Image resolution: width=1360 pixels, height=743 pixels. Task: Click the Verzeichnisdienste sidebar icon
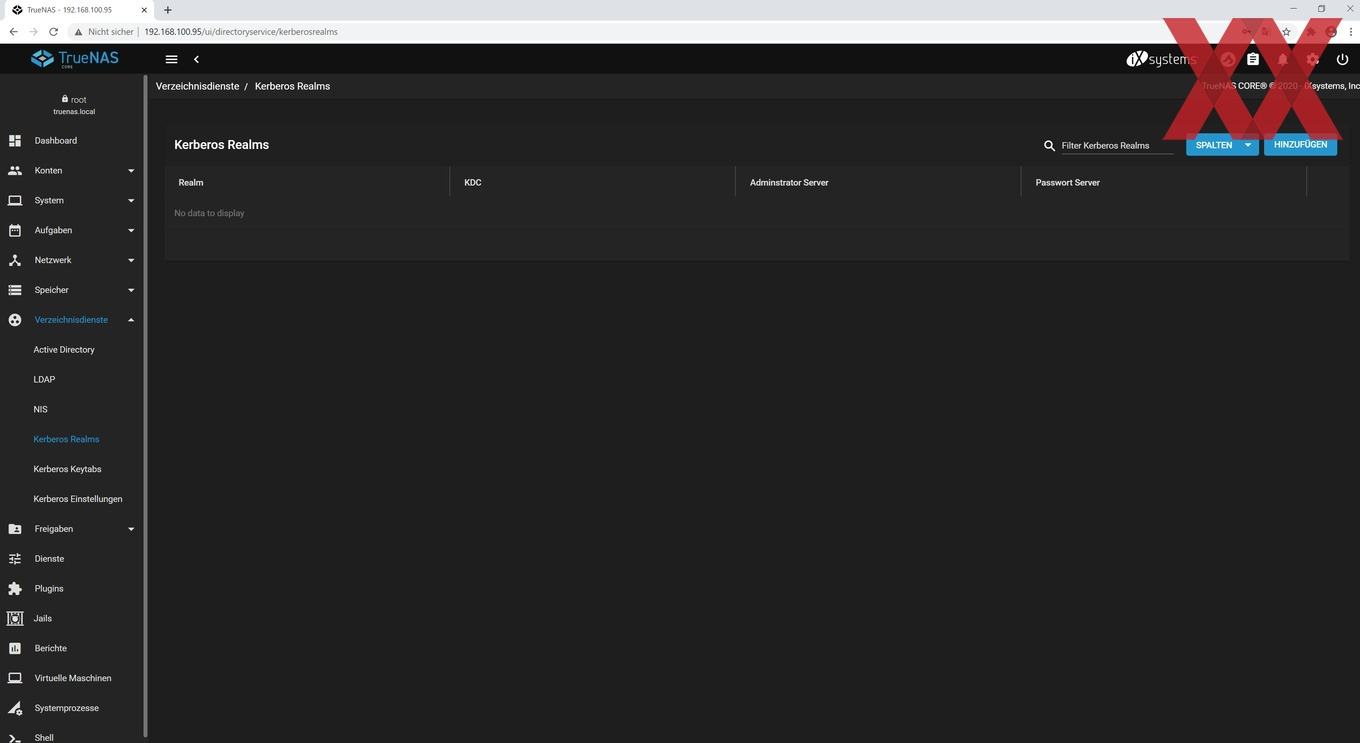(x=15, y=320)
